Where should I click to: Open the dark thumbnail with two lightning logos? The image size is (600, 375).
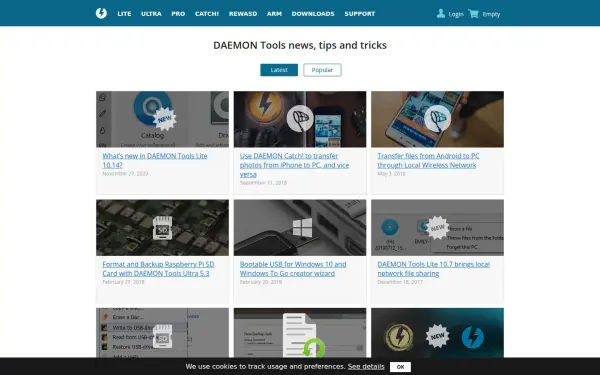coord(437,333)
